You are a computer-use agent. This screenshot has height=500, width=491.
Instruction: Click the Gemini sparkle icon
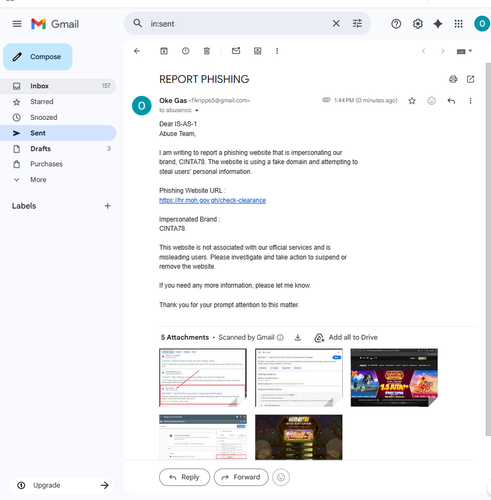(x=438, y=24)
